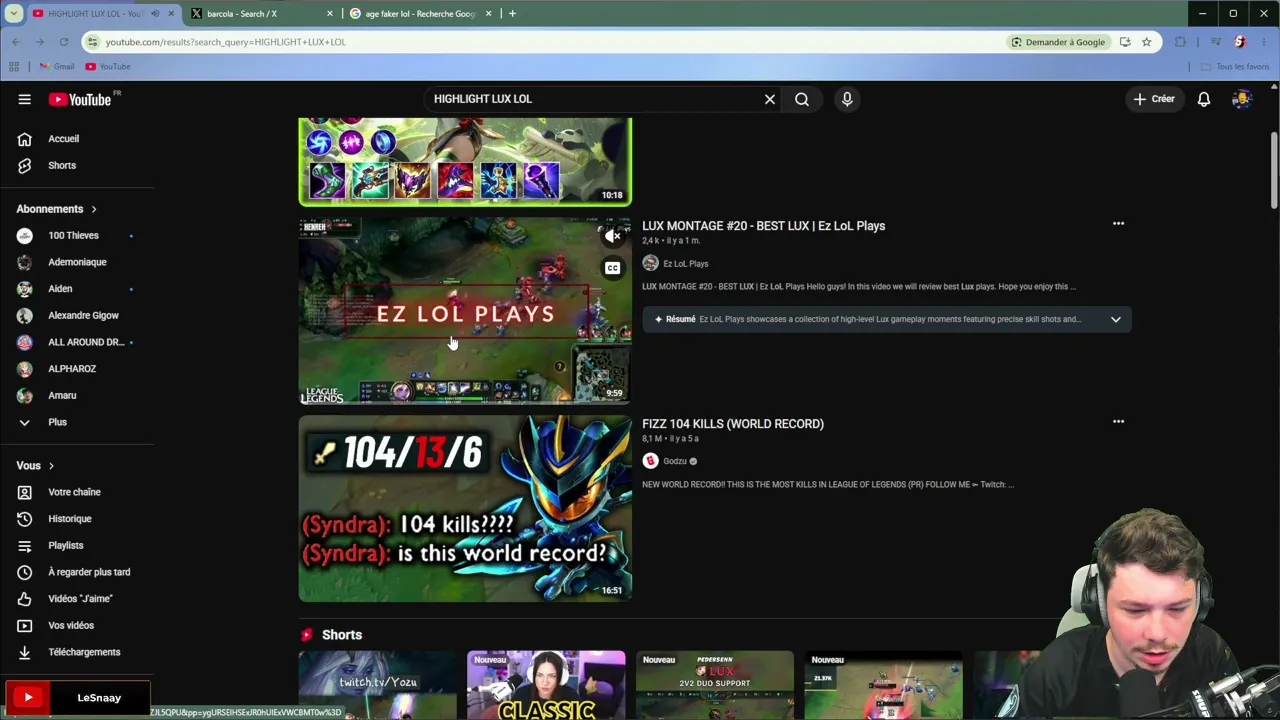
Task: Open a new browser tab
Action: 512,14
